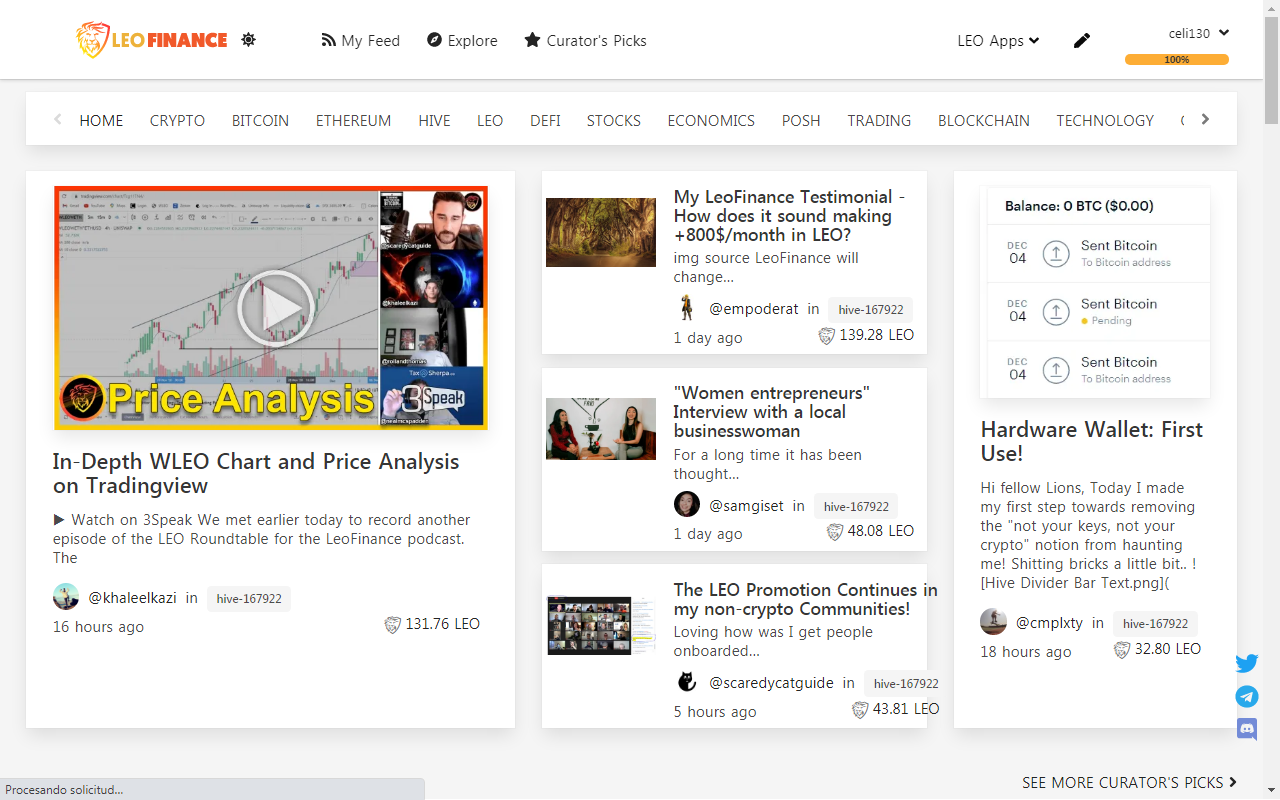Viewport: 1280px width, 800px height.
Task: Click the hive-167922 tag on samgiset's post
Action: coord(856,507)
